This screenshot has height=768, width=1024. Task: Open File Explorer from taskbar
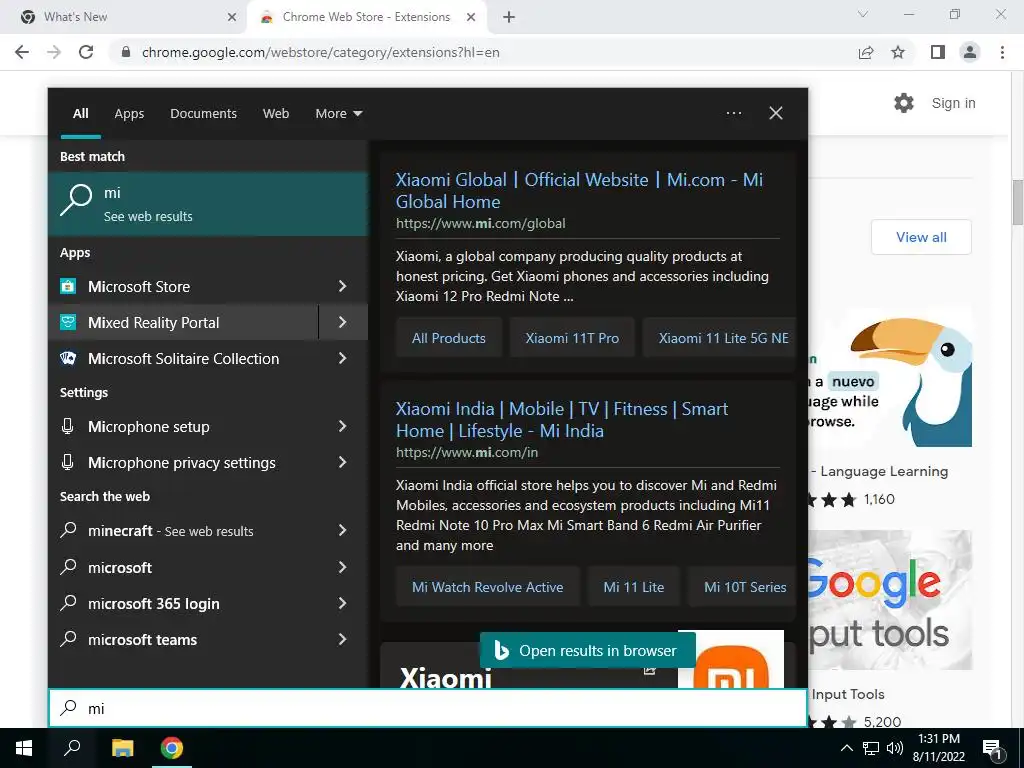pyautogui.click(x=123, y=748)
